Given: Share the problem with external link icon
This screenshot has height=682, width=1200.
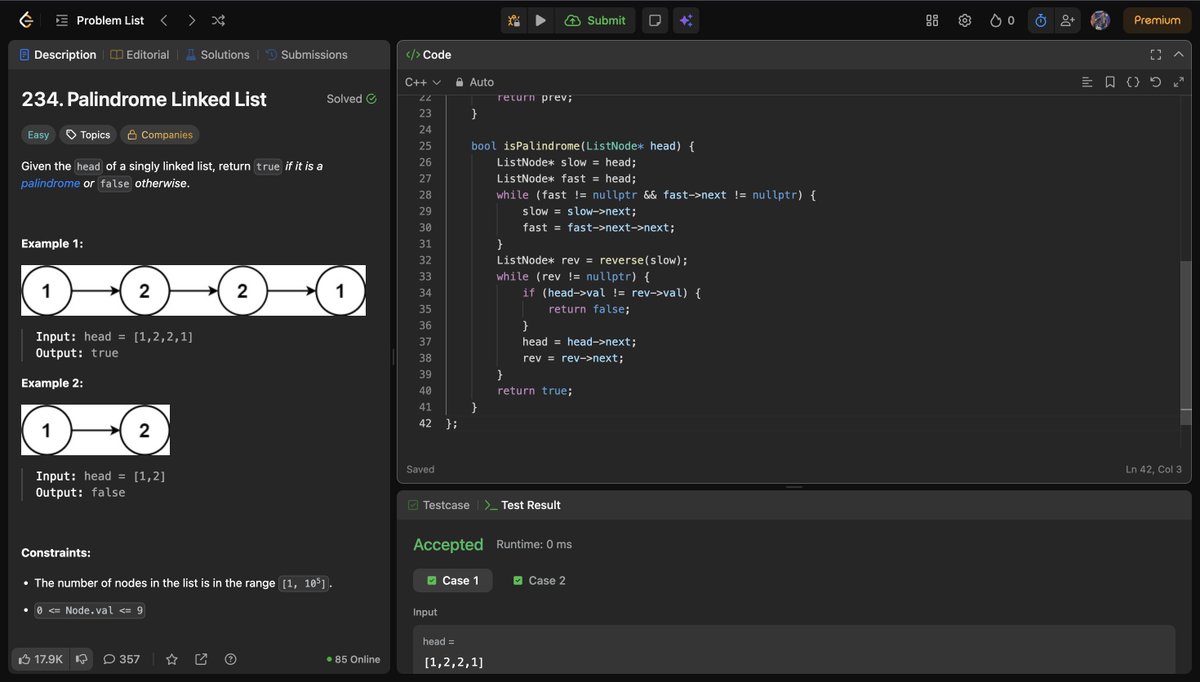Looking at the screenshot, I should coord(201,659).
